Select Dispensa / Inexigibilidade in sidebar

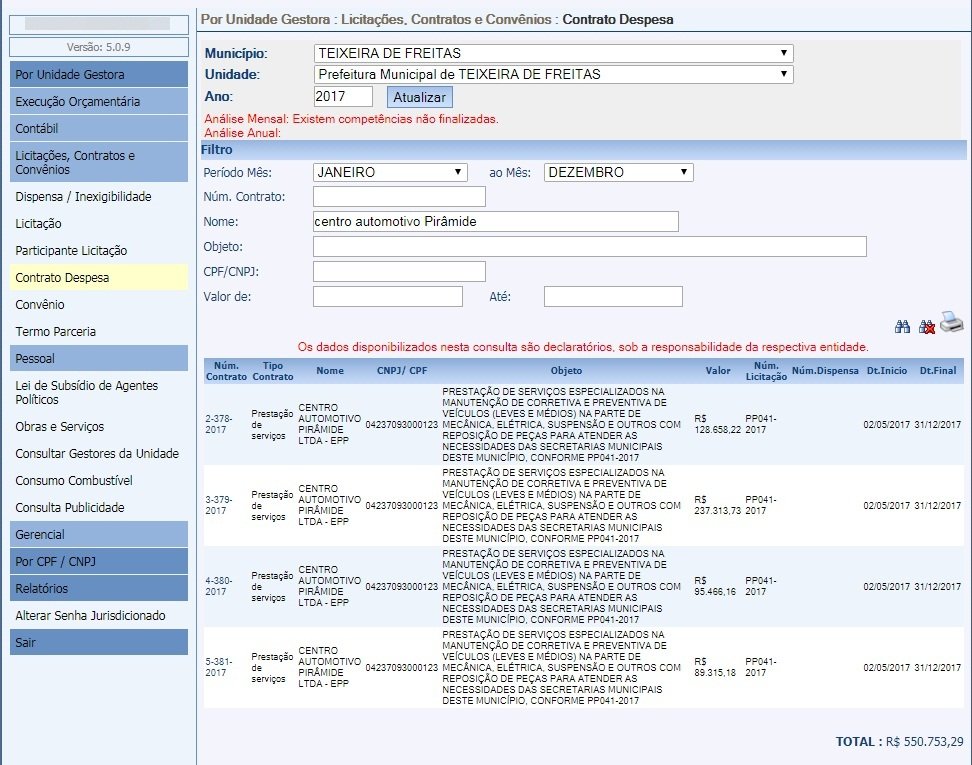click(83, 197)
